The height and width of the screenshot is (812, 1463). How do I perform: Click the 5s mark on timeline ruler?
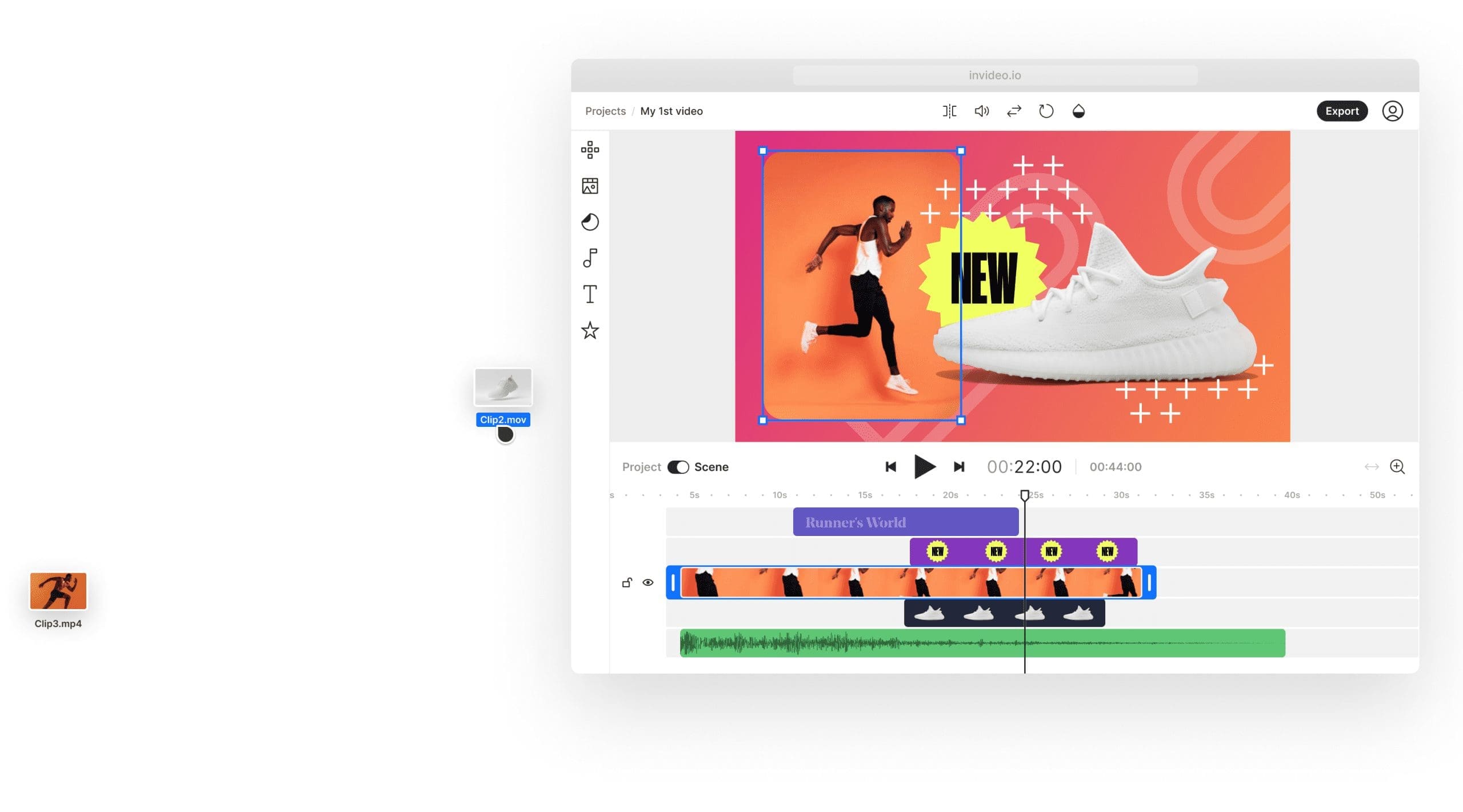click(694, 495)
